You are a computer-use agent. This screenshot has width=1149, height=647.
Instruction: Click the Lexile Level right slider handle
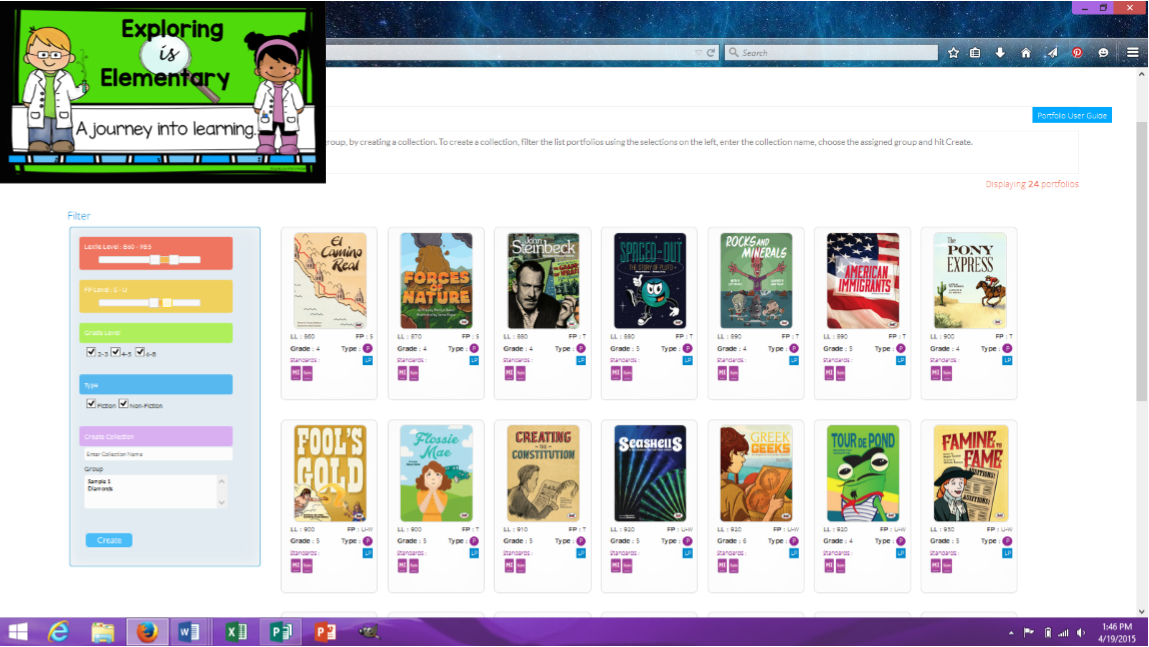174,259
